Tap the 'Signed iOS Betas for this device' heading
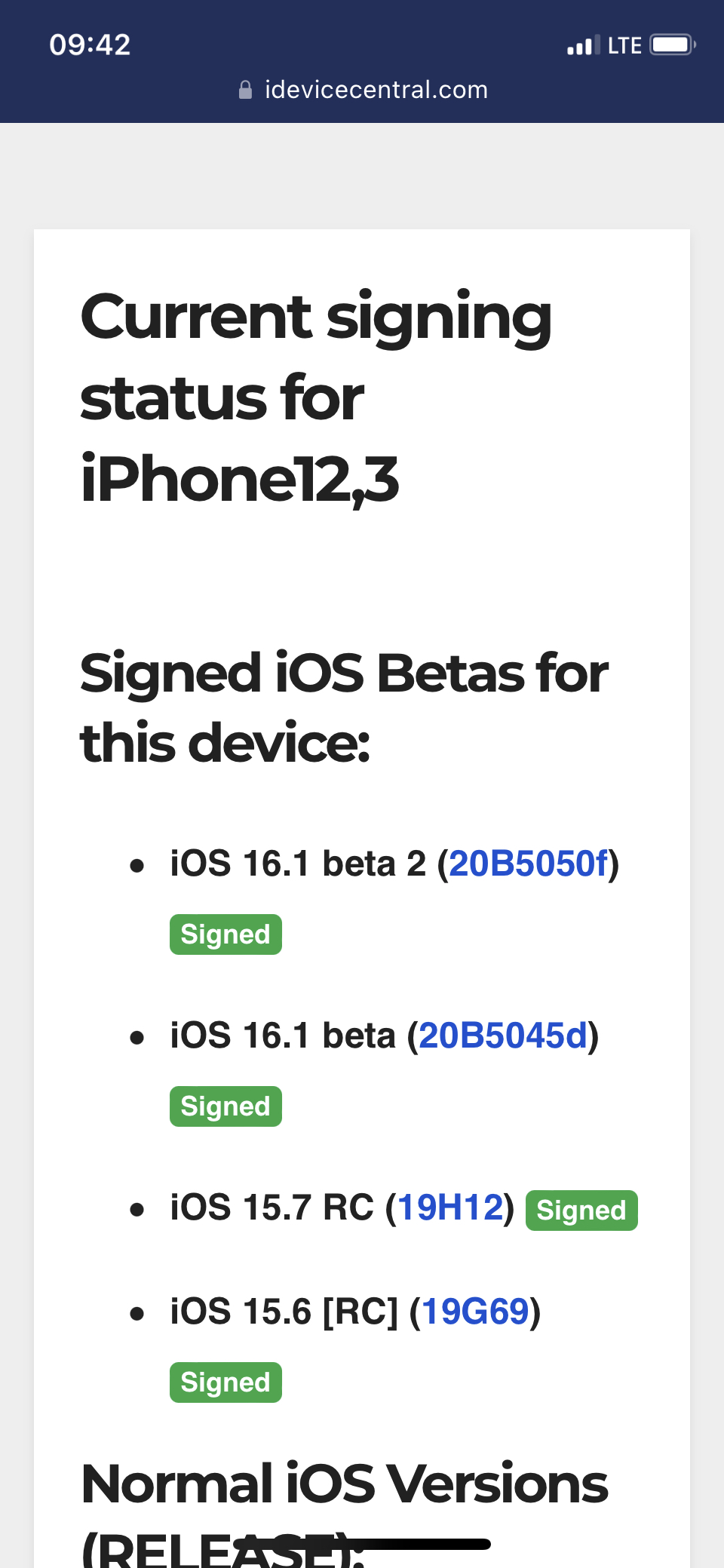The image size is (724, 1568). click(344, 707)
